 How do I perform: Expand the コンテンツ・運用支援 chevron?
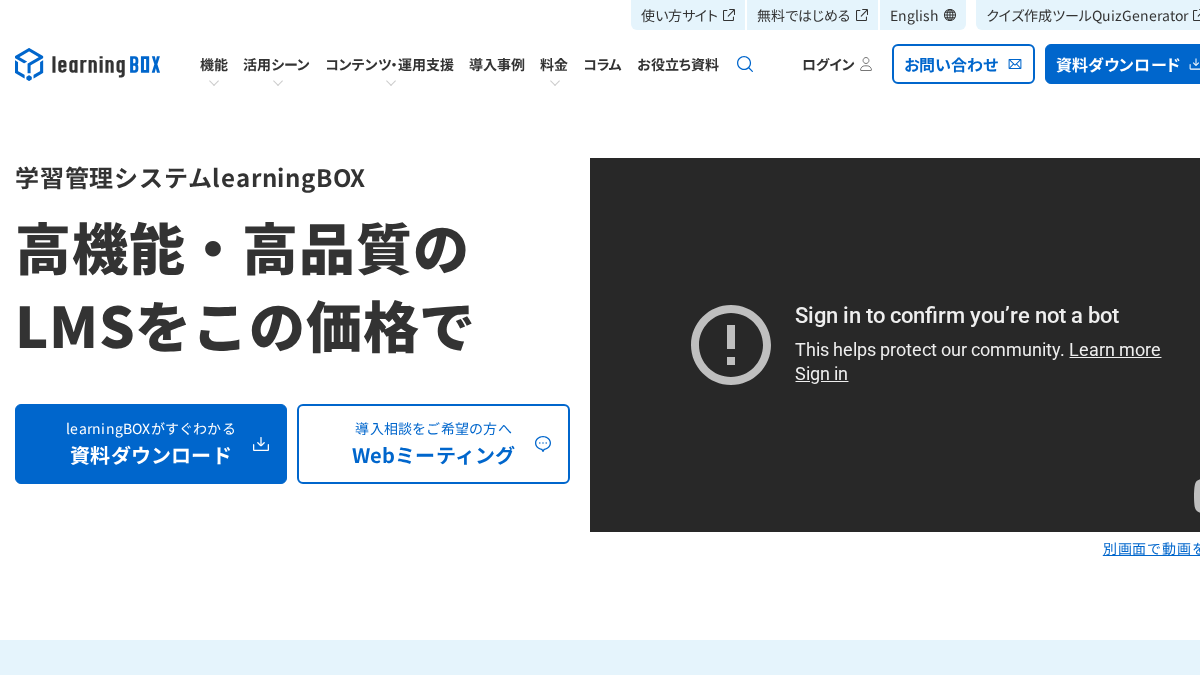(390, 83)
